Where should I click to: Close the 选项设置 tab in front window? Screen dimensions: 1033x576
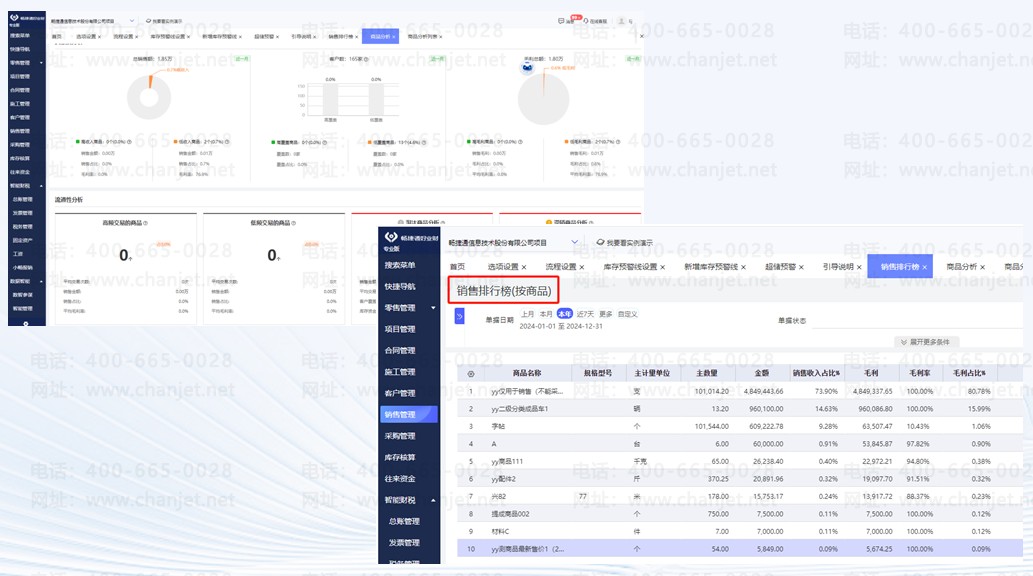[x=524, y=267]
